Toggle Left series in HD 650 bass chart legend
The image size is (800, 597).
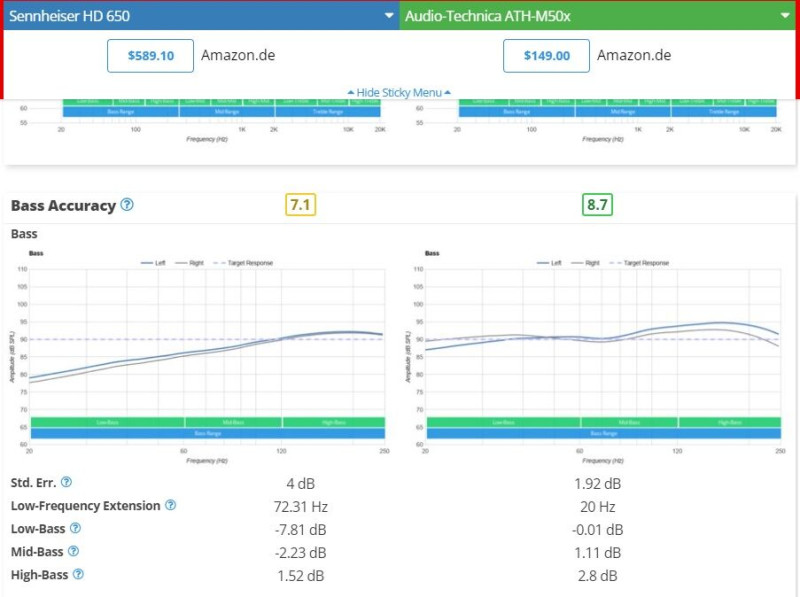(153, 263)
